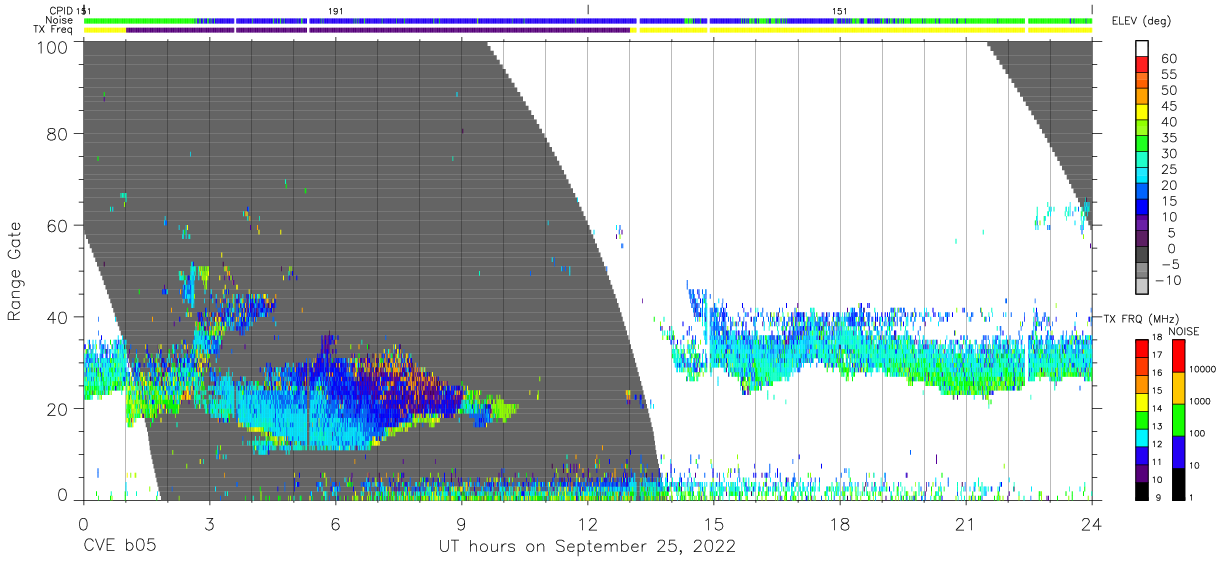Click the x-axis tick label '15'

[x=714, y=523]
